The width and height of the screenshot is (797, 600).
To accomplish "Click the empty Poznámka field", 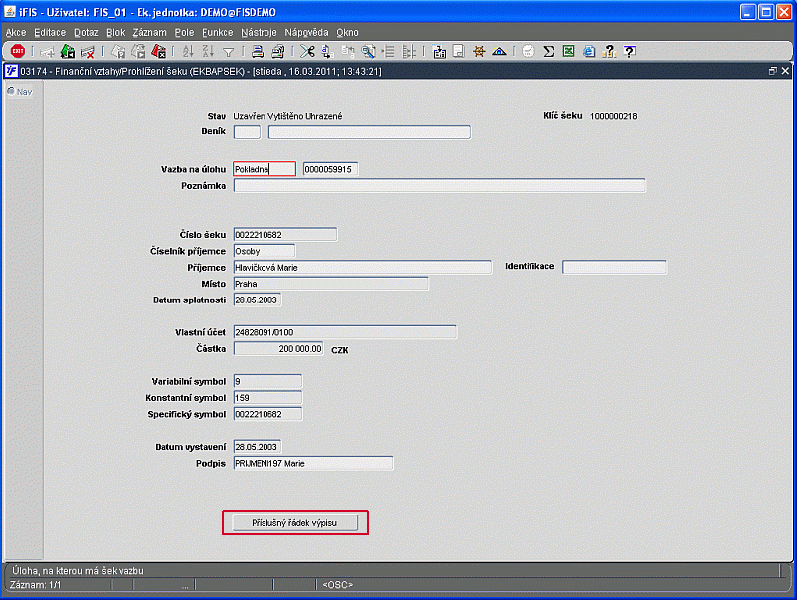I will click(439, 186).
